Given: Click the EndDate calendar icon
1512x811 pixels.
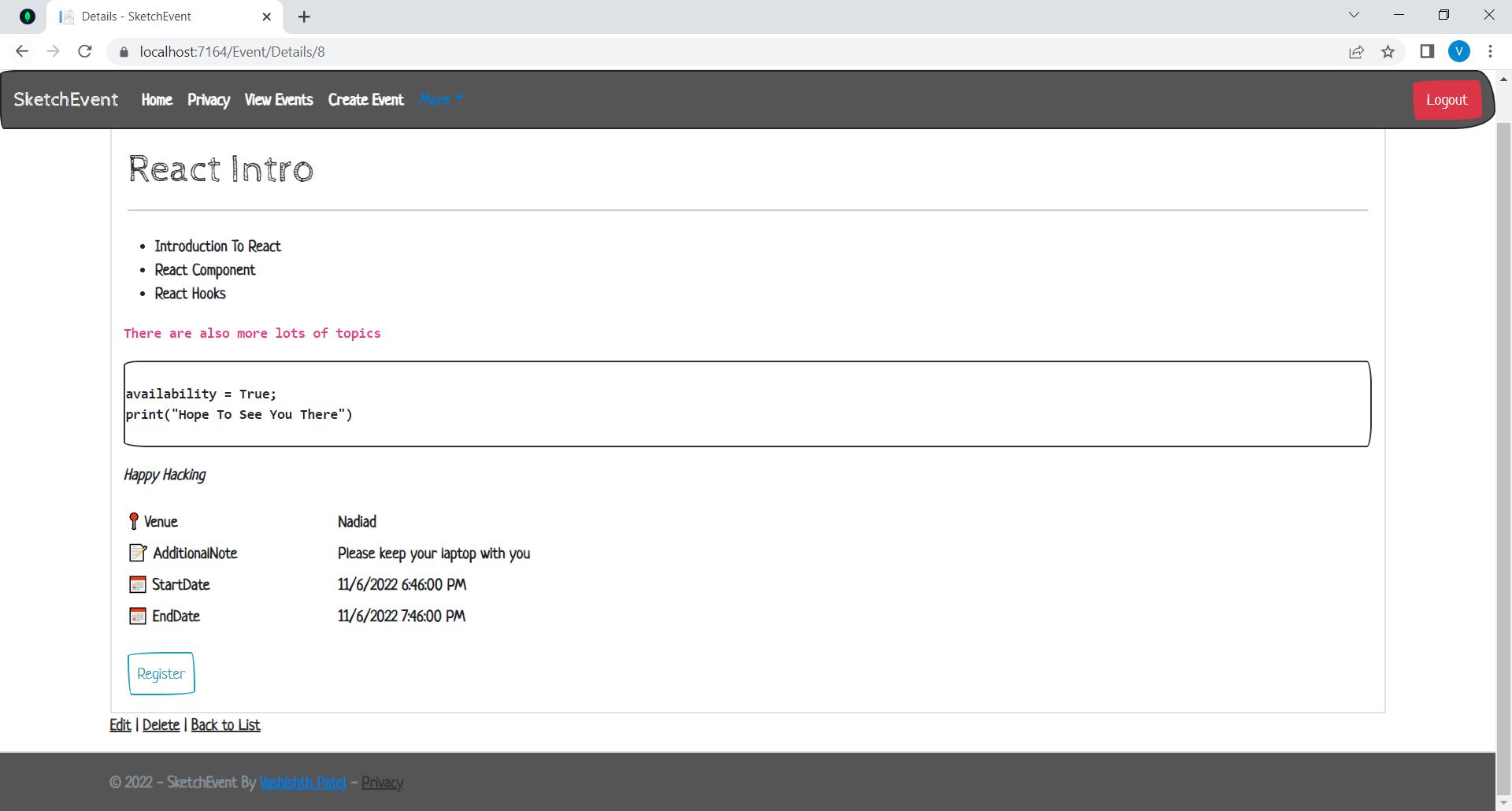Looking at the screenshot, I should (137, 616).
